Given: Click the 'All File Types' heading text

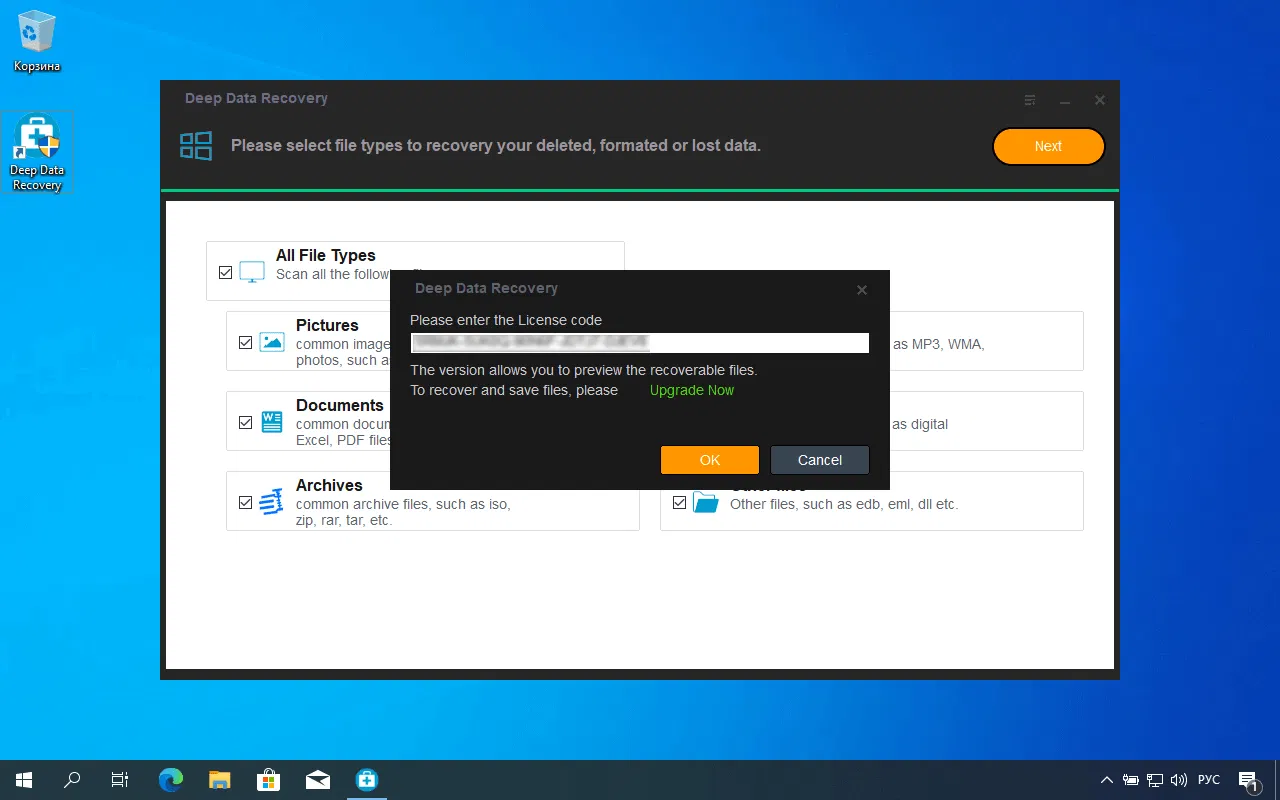Looking at the screenshot, I should [x=326, y=255].
